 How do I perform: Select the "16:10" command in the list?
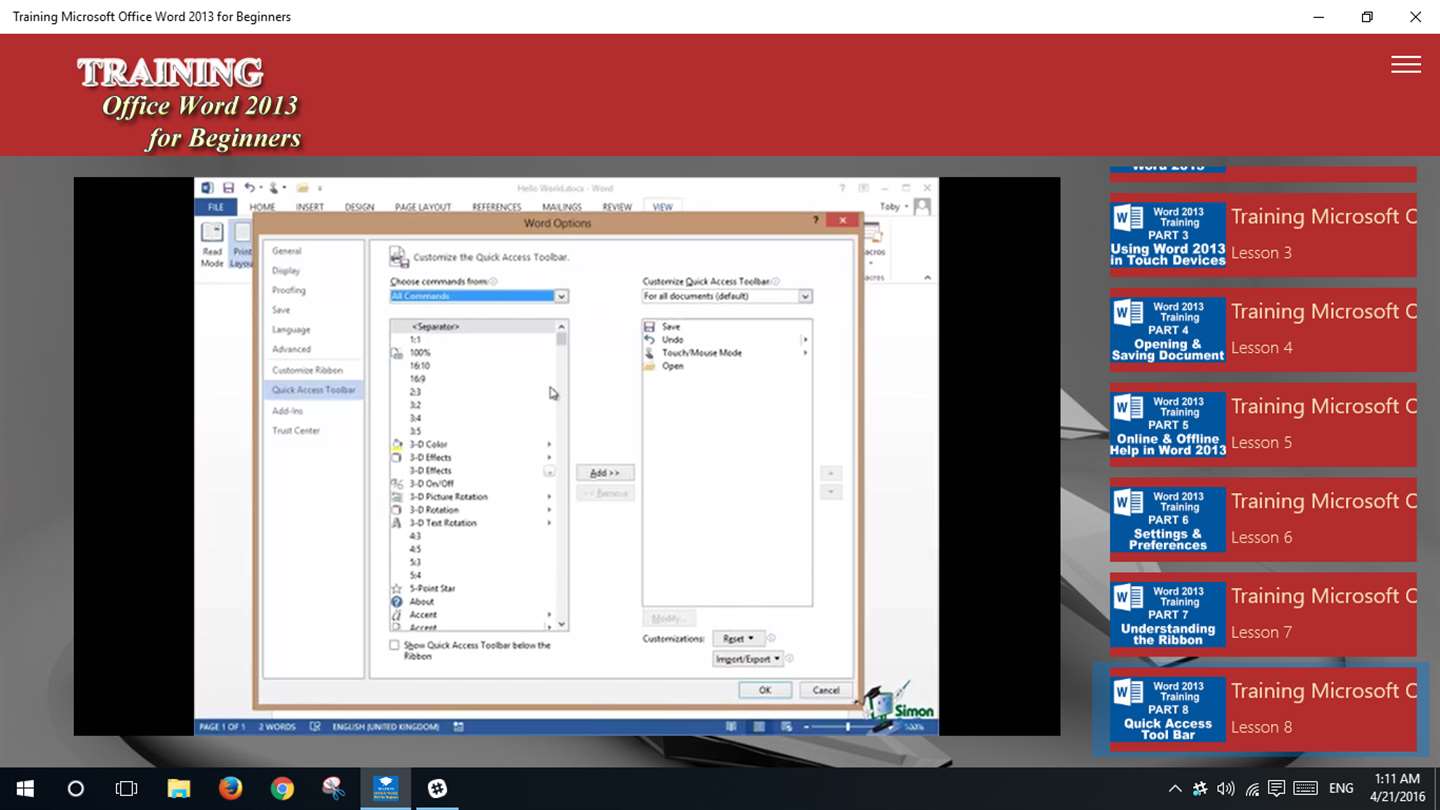[419, 366]
